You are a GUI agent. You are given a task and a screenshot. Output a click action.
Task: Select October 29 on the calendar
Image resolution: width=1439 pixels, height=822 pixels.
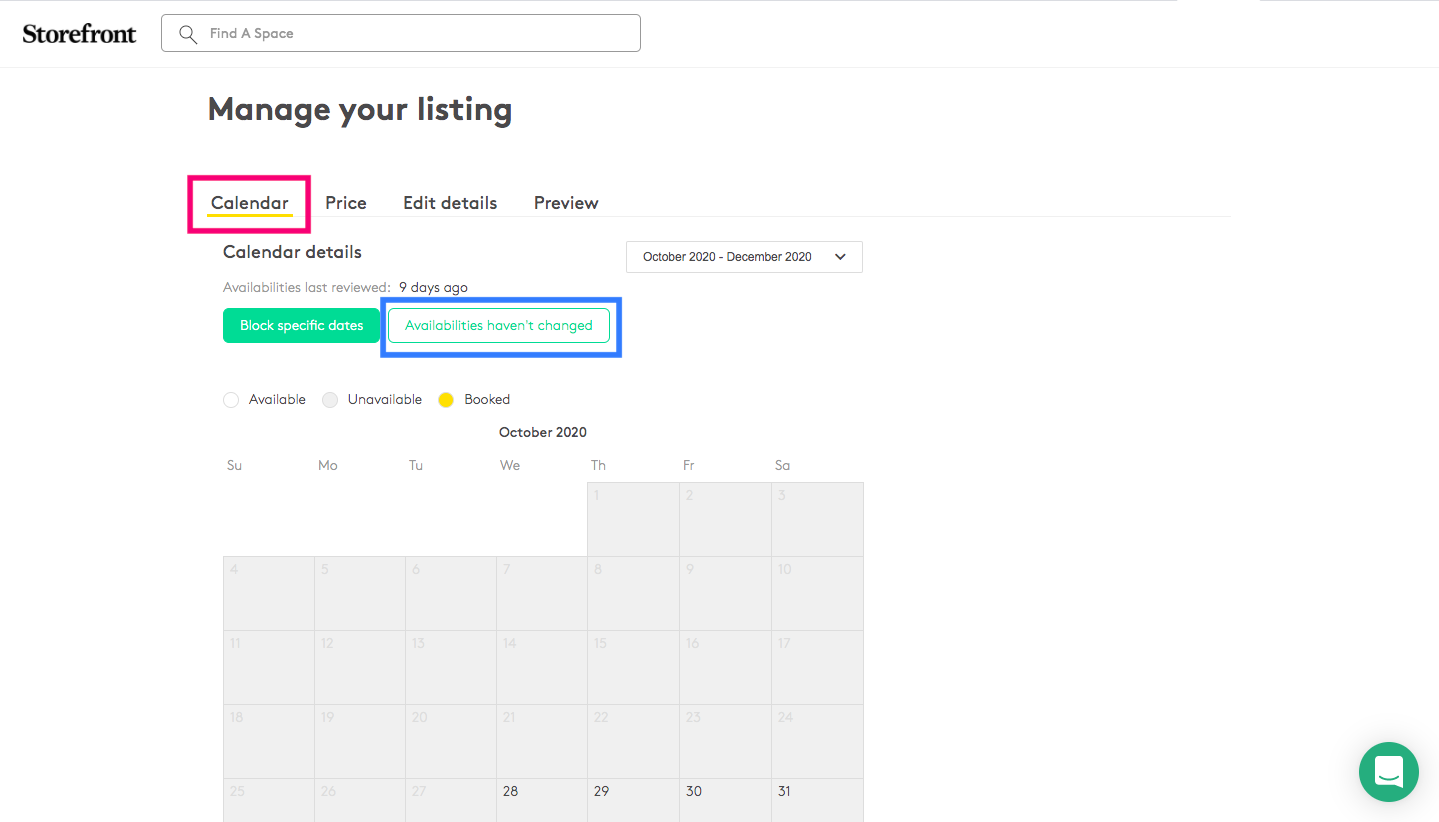(x=633, y=800)
